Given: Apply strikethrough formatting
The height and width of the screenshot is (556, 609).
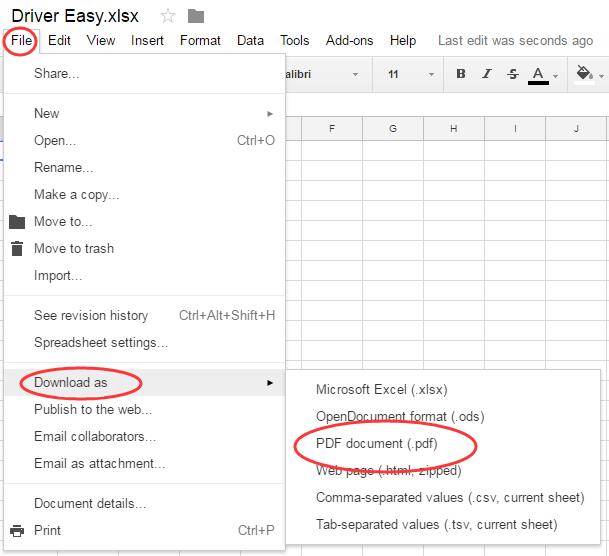Looking at the screenshot, I should pyautogui.click(x=512, y=74).
